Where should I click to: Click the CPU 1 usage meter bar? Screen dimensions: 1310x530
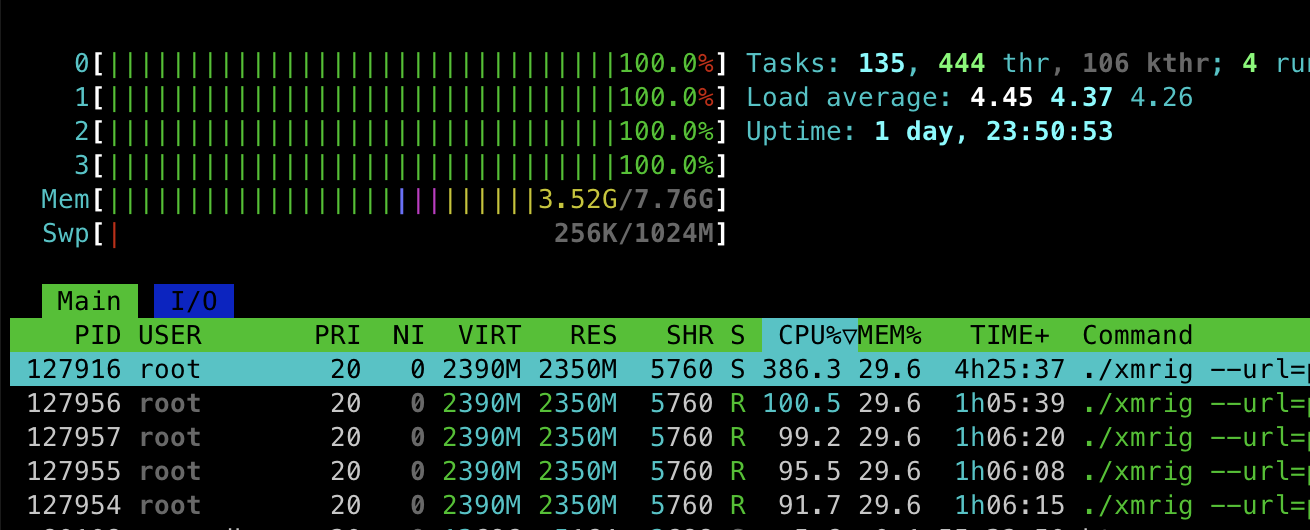click(410, 98)
